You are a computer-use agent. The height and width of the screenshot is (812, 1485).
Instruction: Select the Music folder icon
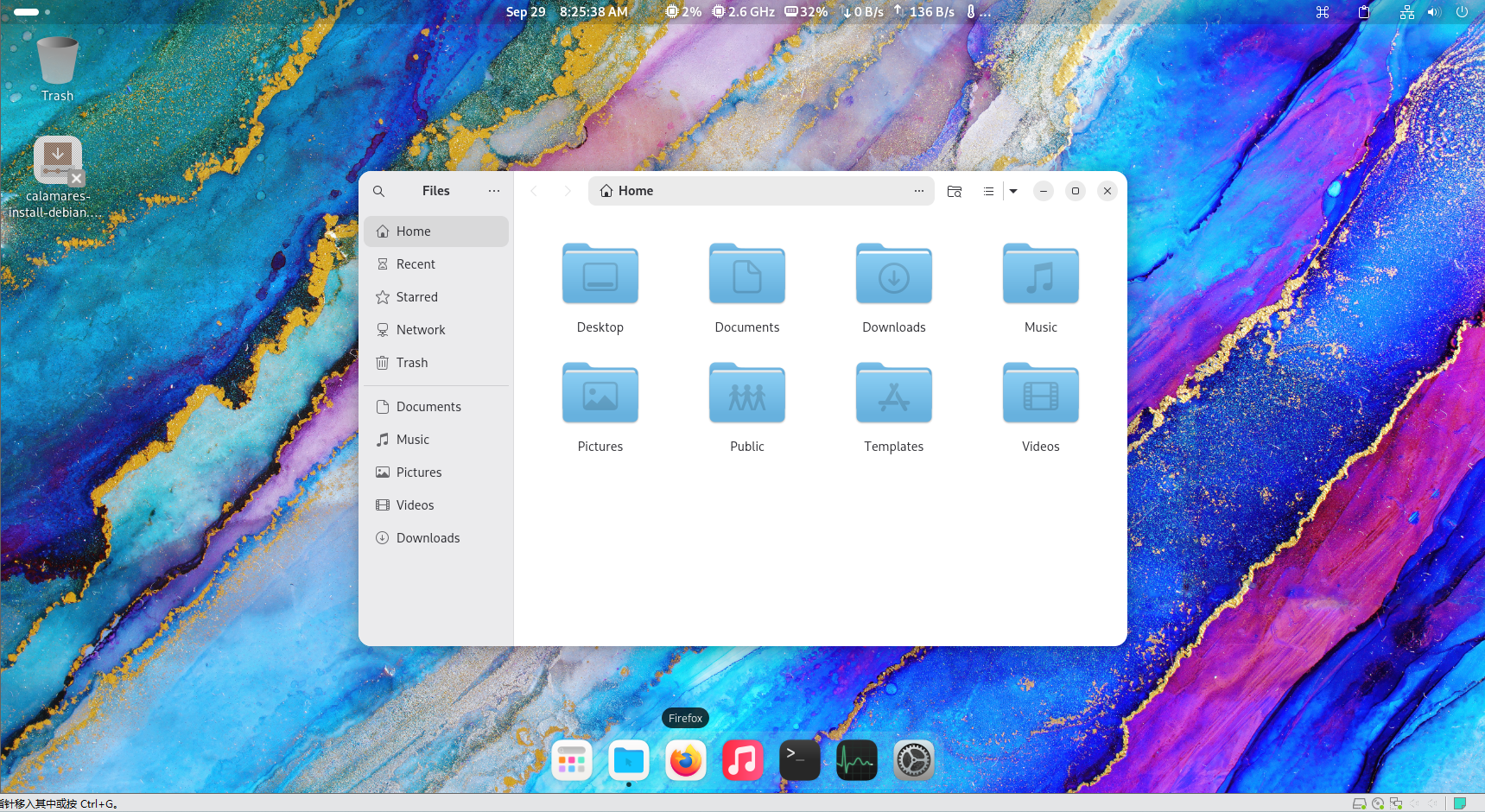click(1041, 274)
